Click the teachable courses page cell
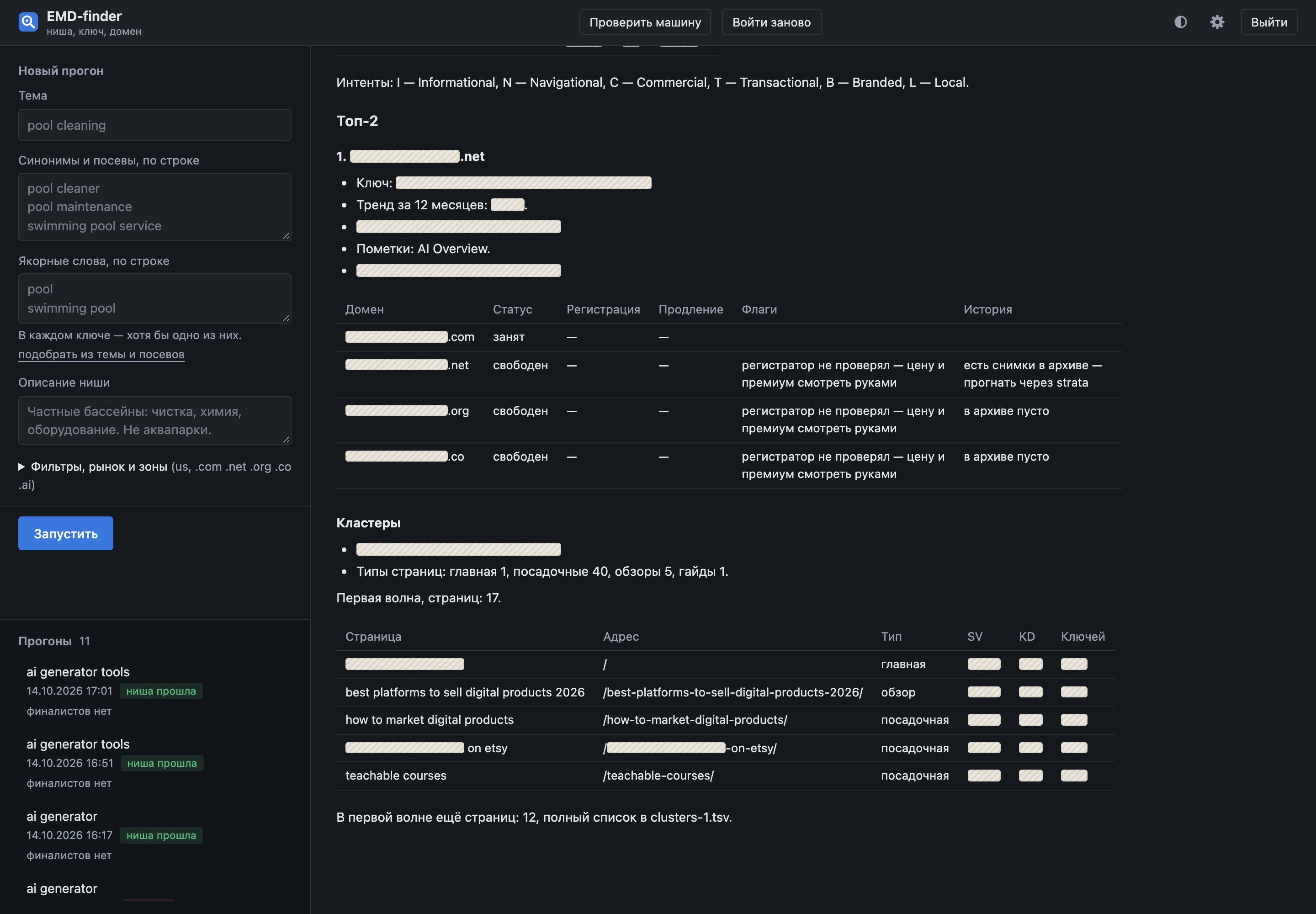The image size is (1316, 914). [396, 776]
